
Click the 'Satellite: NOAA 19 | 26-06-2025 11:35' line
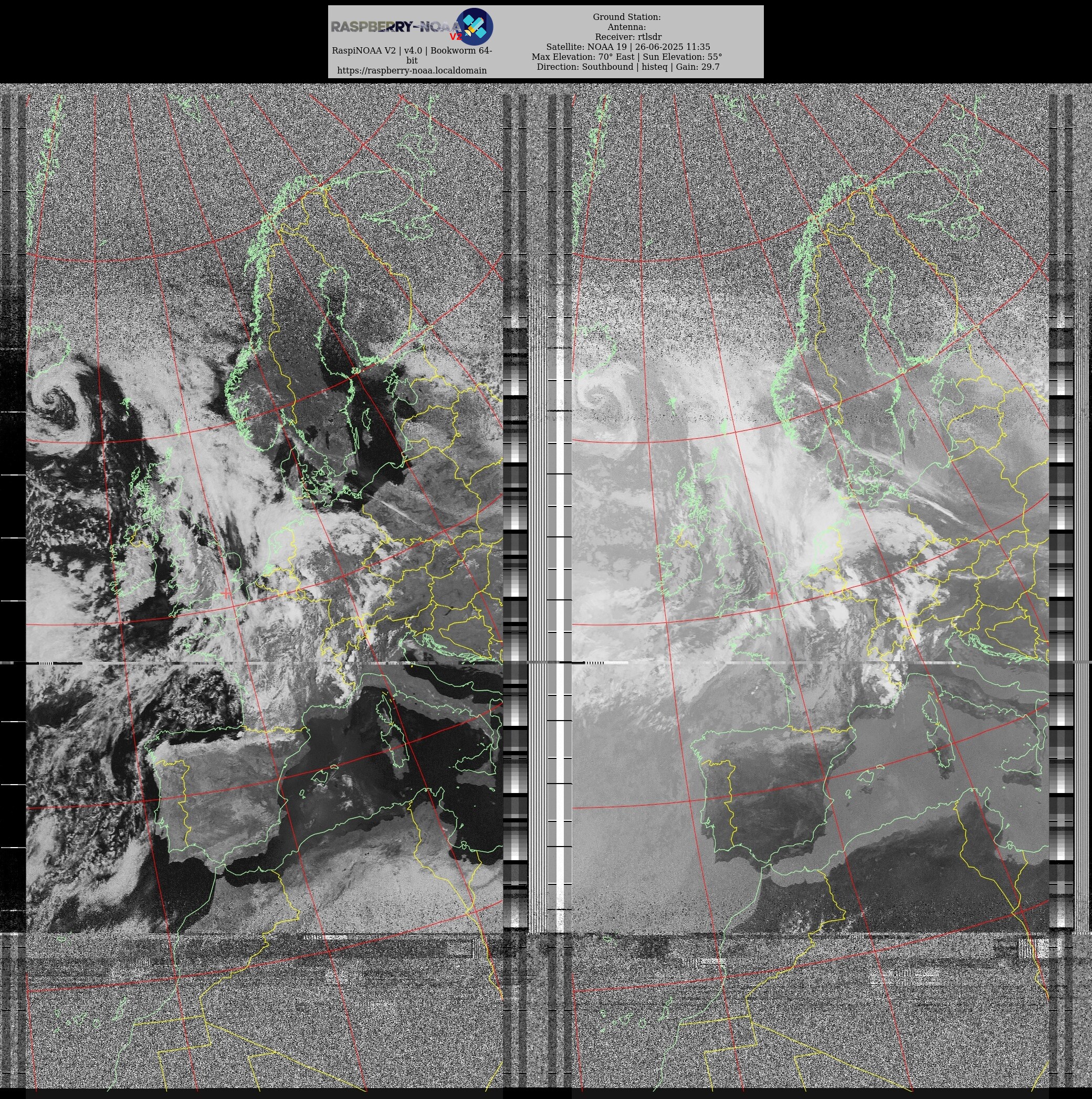click(628, 47)
